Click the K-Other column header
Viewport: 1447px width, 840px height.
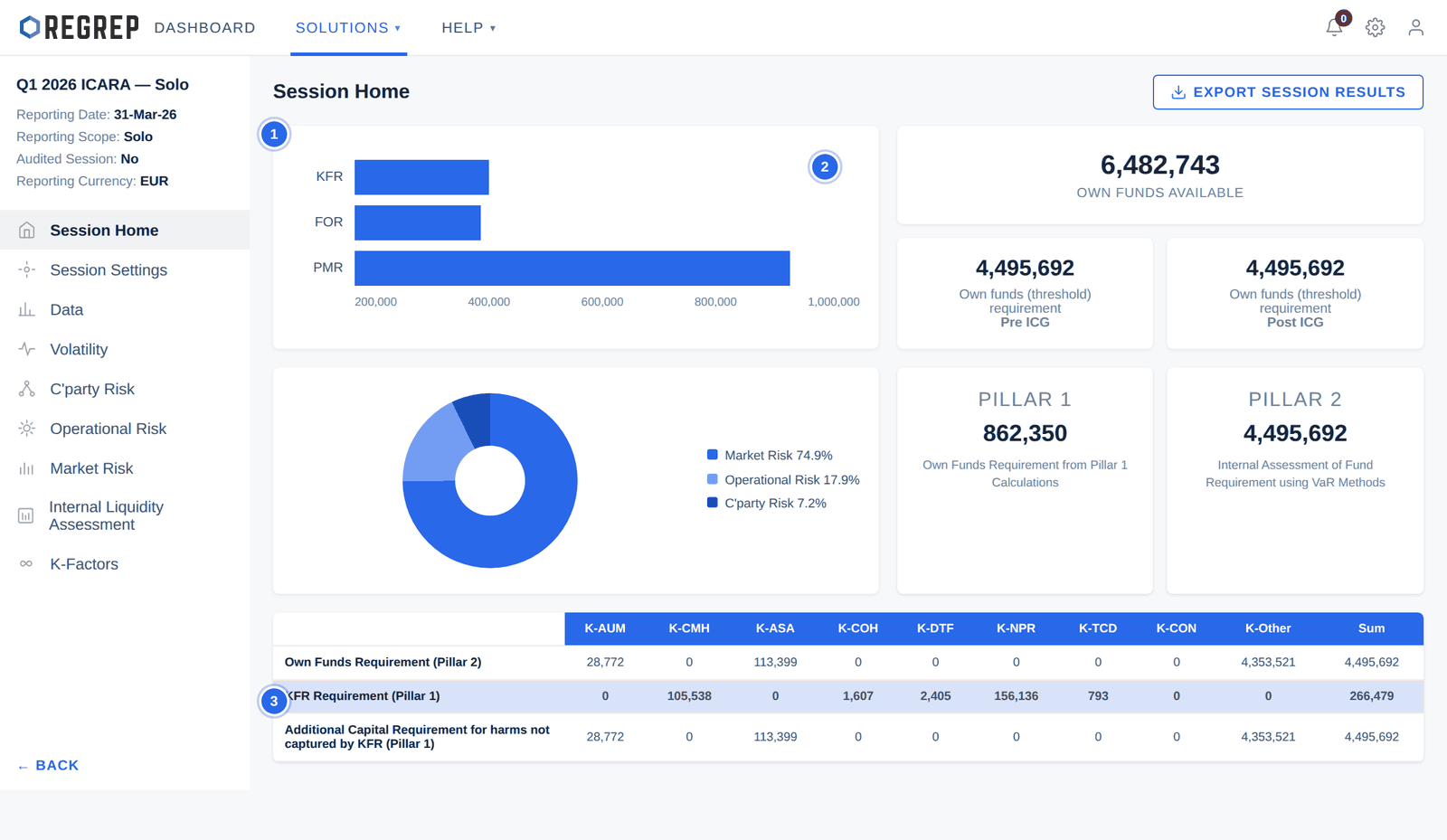coord(1268,628)
